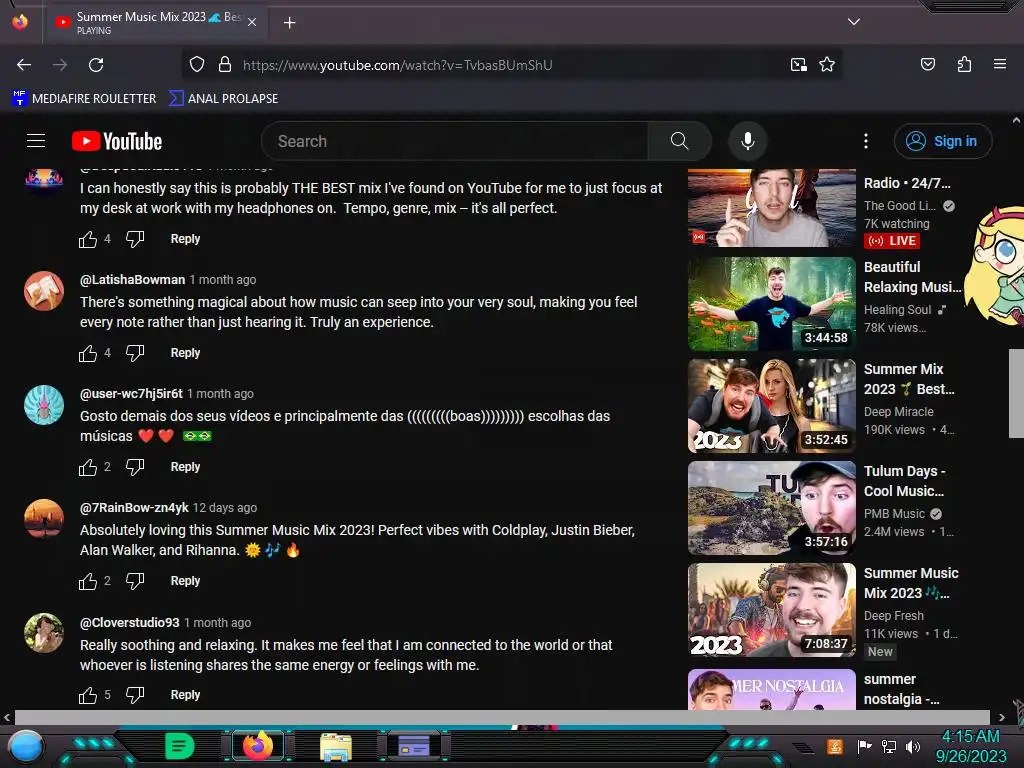The height and width of the screenshot is (768, 1024).
Task: Click the Sign in button
Action: click(942, 141)
